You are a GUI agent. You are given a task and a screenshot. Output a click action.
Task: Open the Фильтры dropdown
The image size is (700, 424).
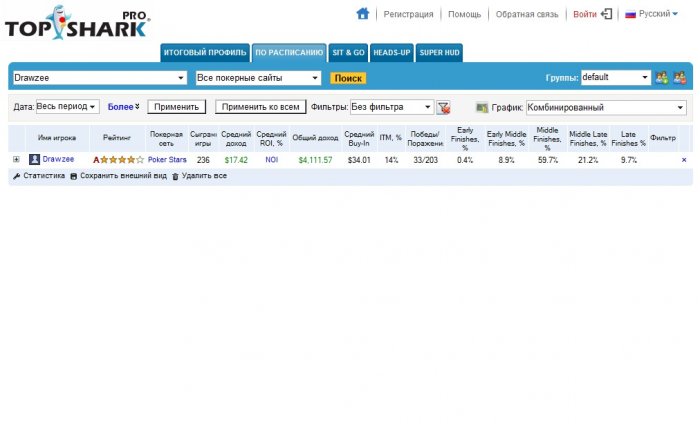pyautogui.click(x=392, y=107)
